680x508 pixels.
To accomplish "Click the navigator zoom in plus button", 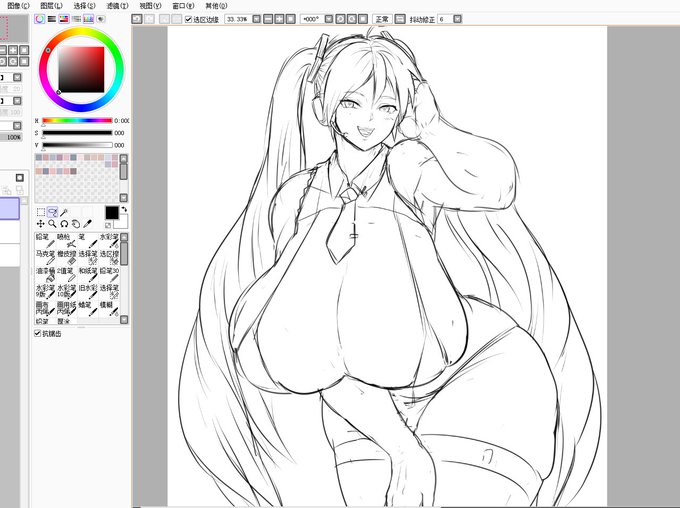I will click(x=13, y=50).
